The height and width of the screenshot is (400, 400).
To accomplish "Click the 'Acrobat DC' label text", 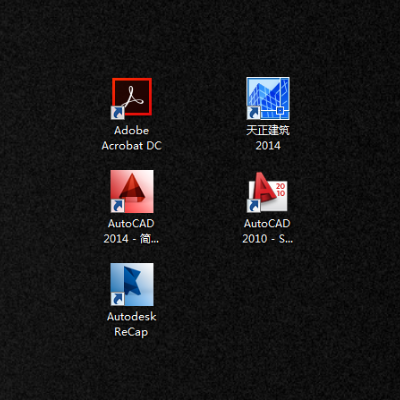I will pos(132,146).
